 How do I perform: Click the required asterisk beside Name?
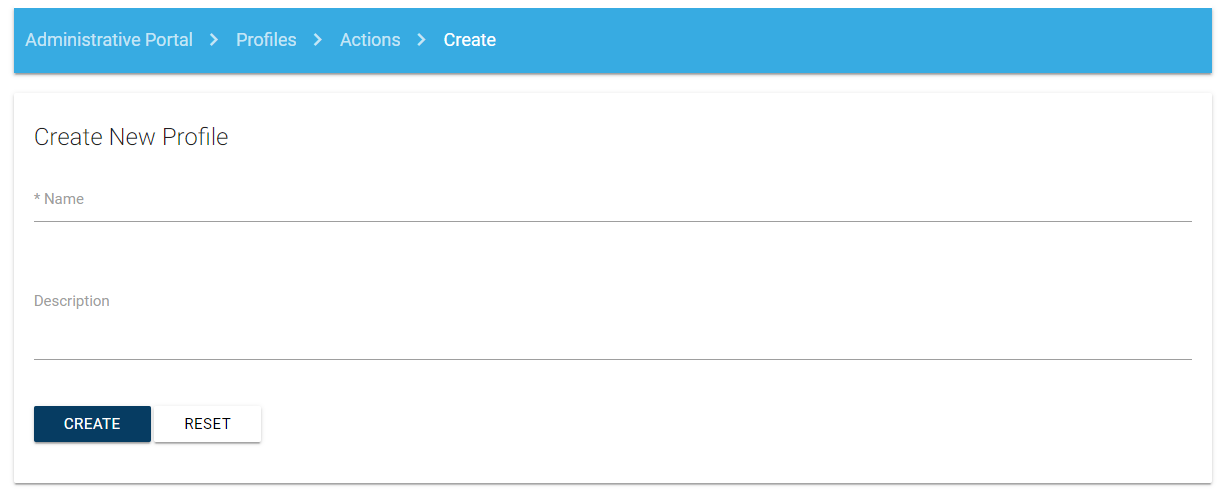pyautogui.click(x=37, y=199)
